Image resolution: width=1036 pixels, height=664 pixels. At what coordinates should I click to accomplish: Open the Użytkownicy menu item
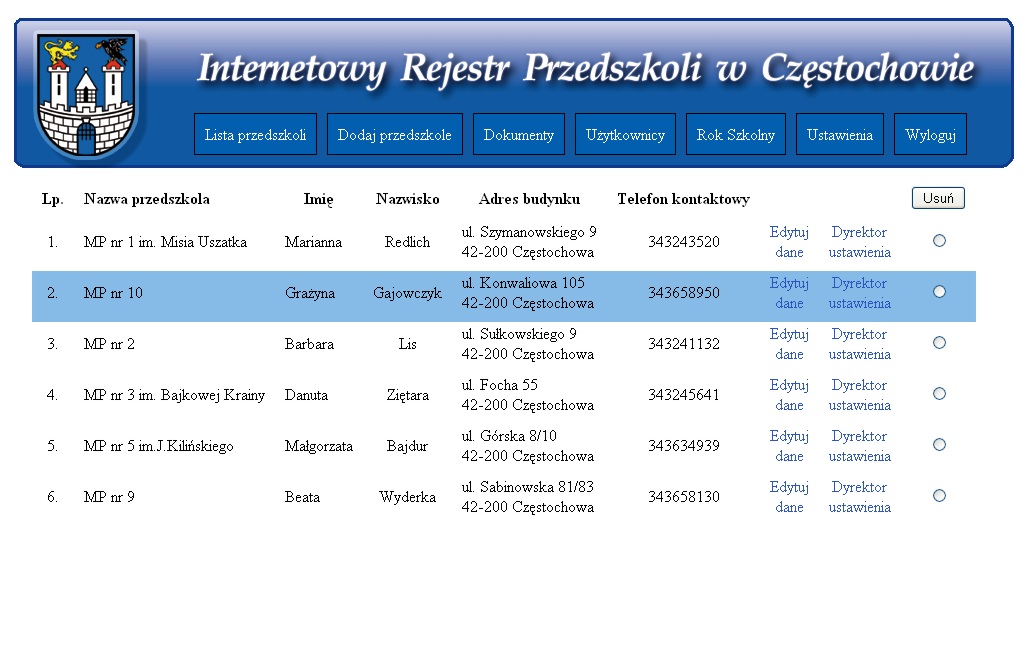pyautogui.click(x=625, y=135)
